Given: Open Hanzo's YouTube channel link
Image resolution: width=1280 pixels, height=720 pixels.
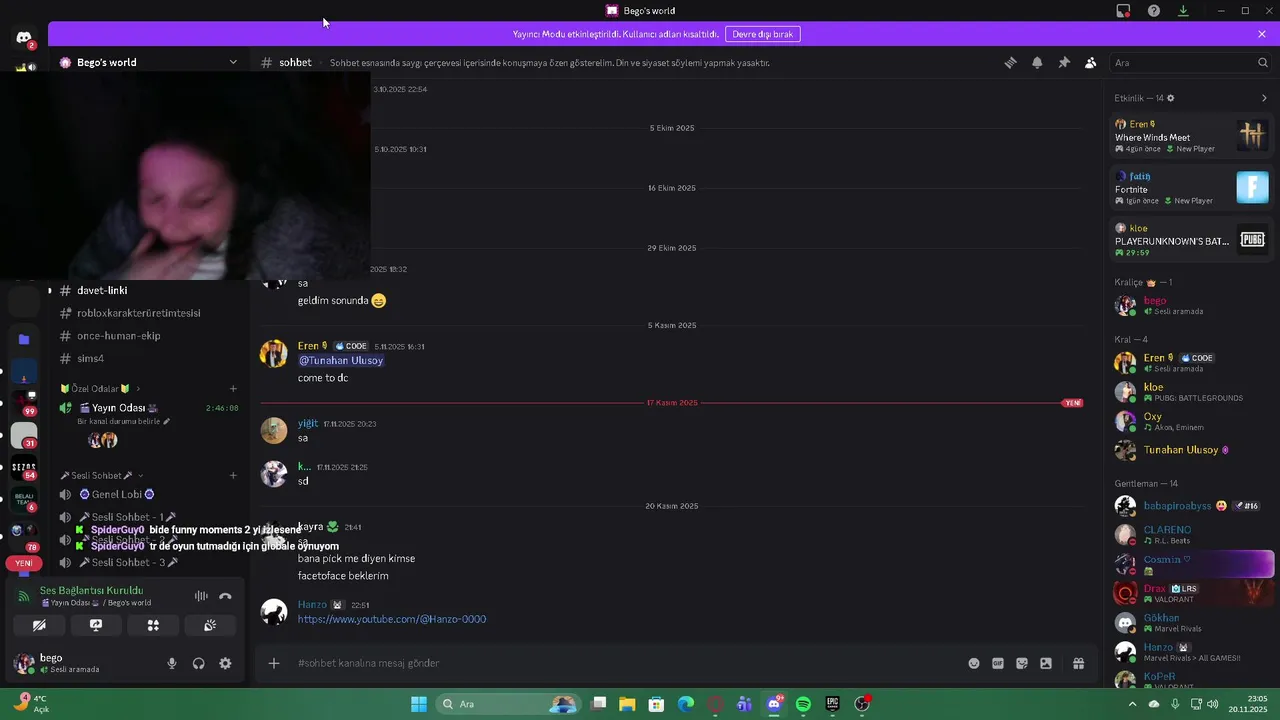Looking at the screenshot, I should tap(392, 619).
